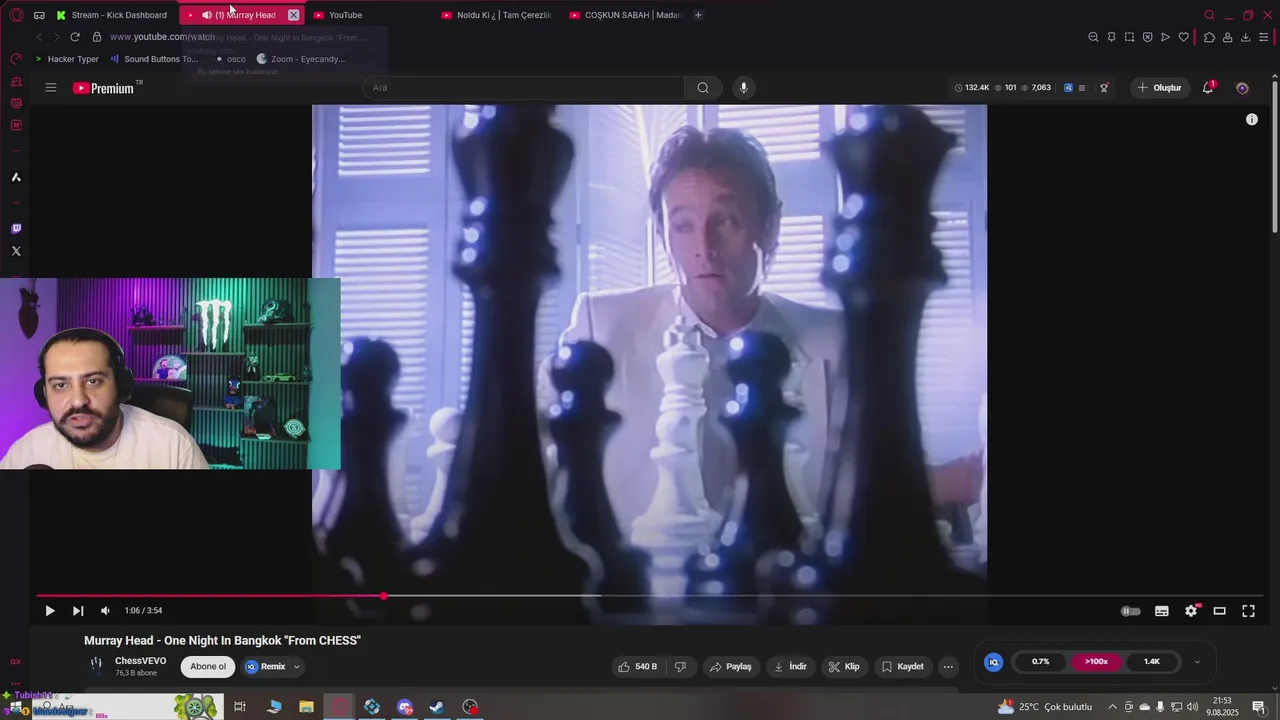Download the video via İndir

790,667
